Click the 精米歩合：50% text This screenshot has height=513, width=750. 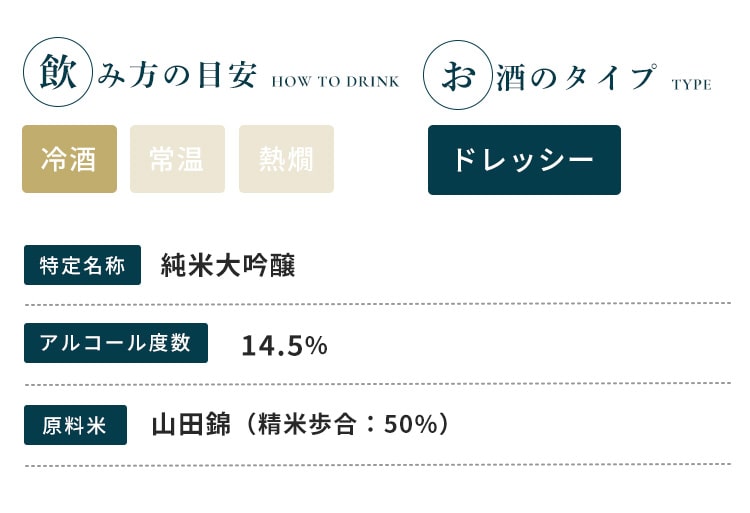pyautogui.click(x=348, y=424)
